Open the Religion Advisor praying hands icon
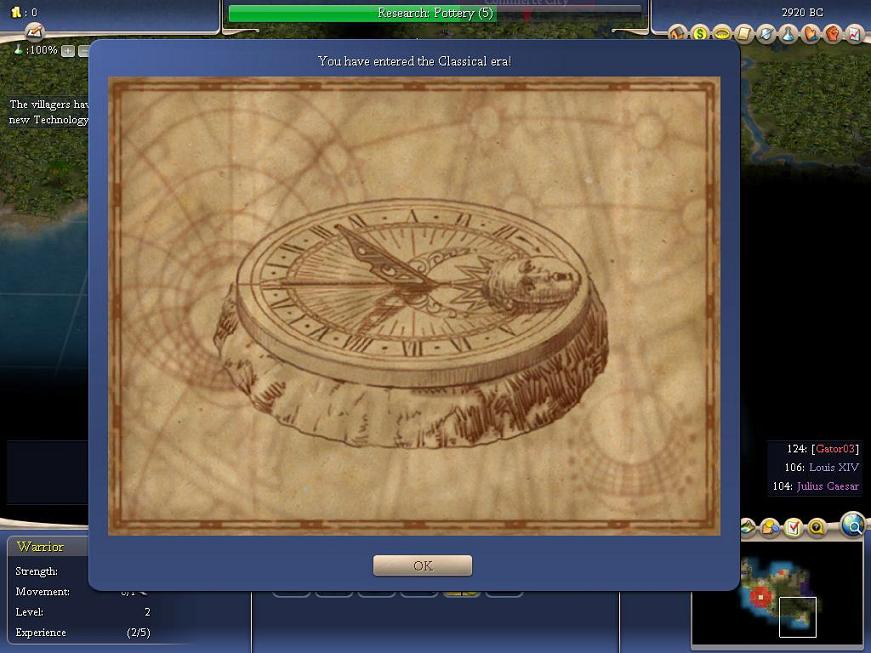Viewport: 871px width, 653px height. click(x=810, y=33)
